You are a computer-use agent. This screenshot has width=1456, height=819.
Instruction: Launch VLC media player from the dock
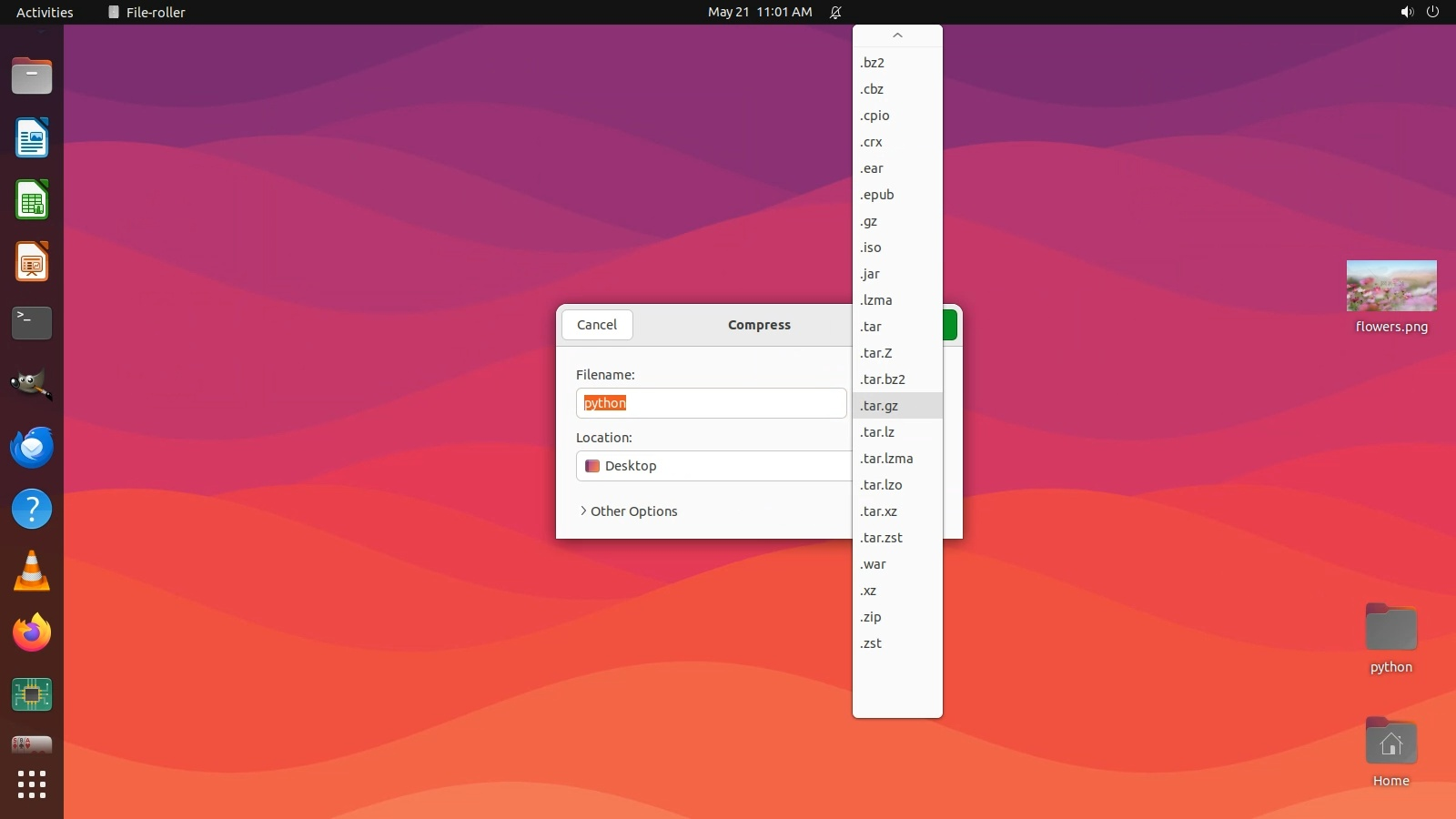(32, 571)
